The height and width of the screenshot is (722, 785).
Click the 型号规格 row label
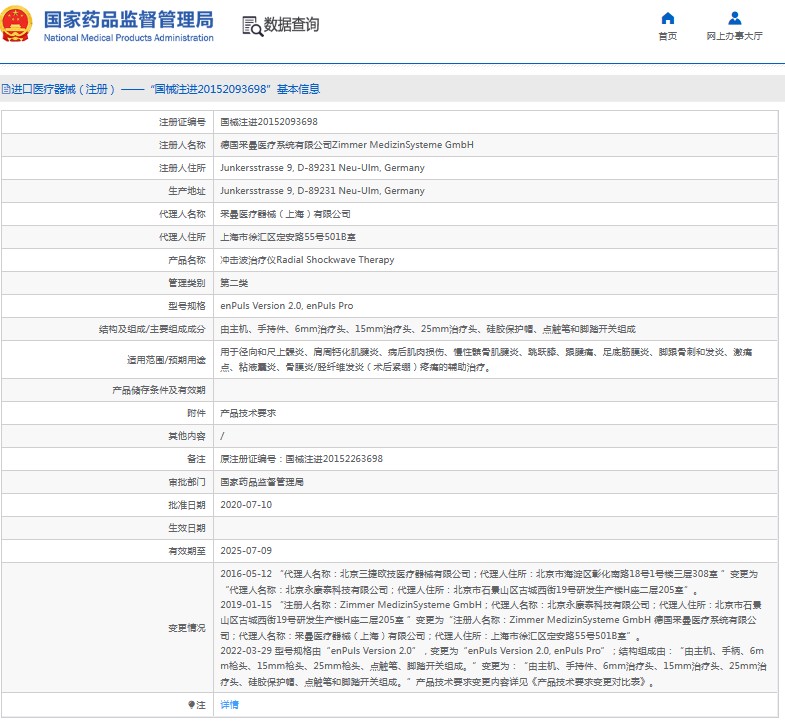tap(187, 306)
